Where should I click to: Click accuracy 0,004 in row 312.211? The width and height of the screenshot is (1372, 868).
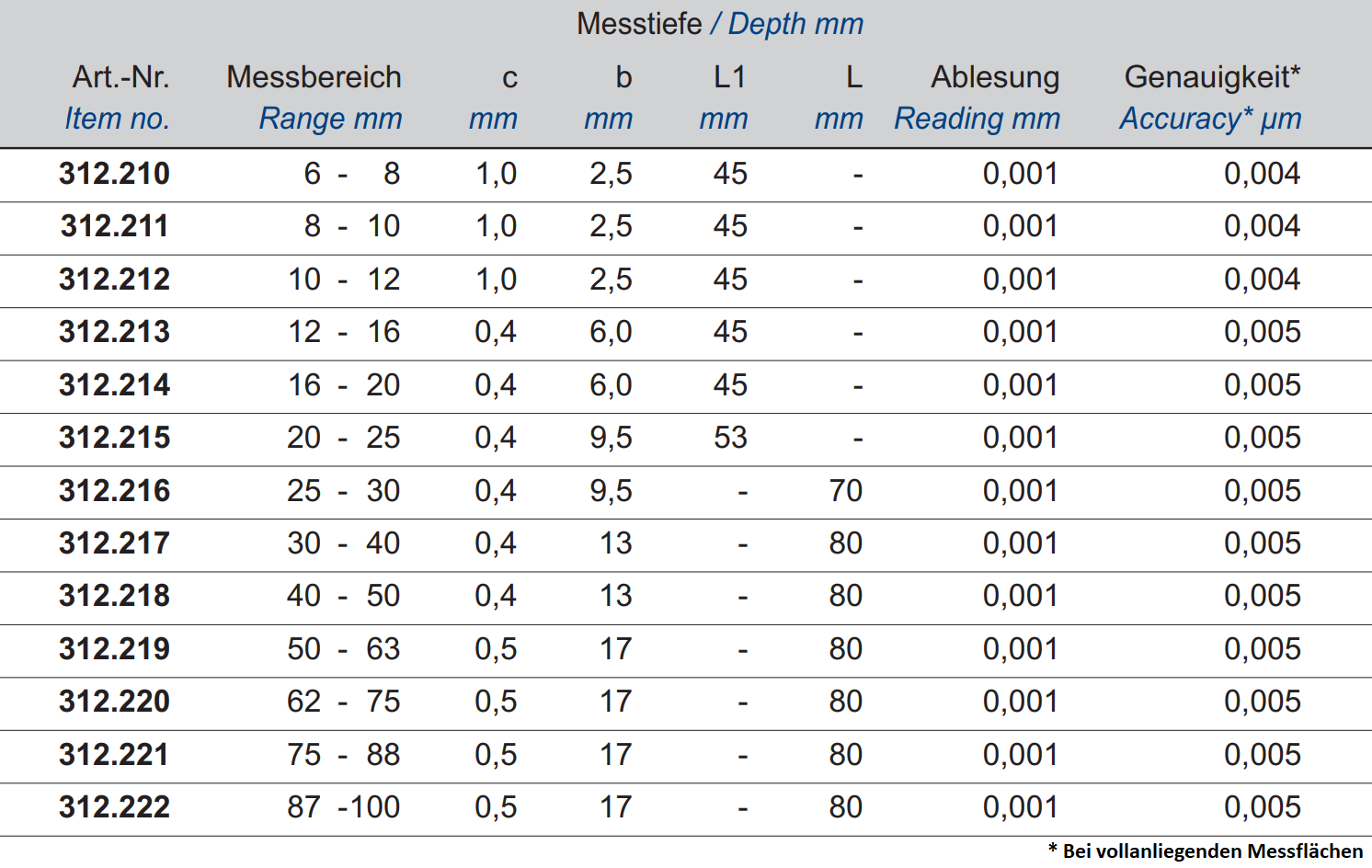[1262, 226]
